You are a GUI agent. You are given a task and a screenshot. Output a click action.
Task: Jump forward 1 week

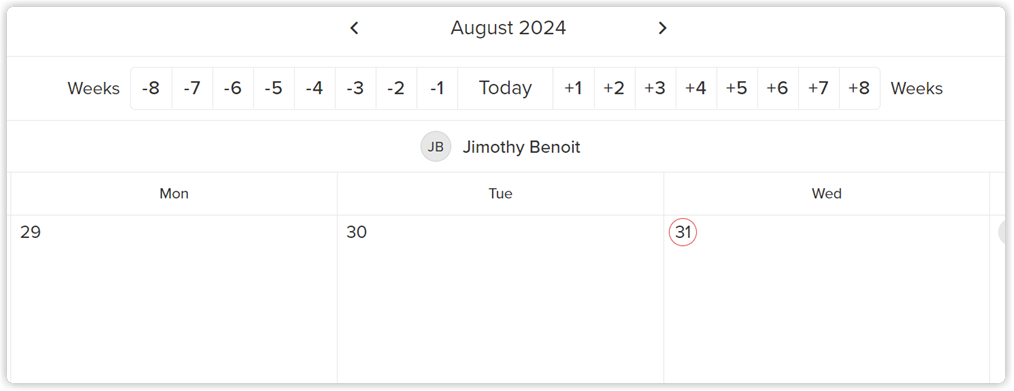tap(574, 89)
